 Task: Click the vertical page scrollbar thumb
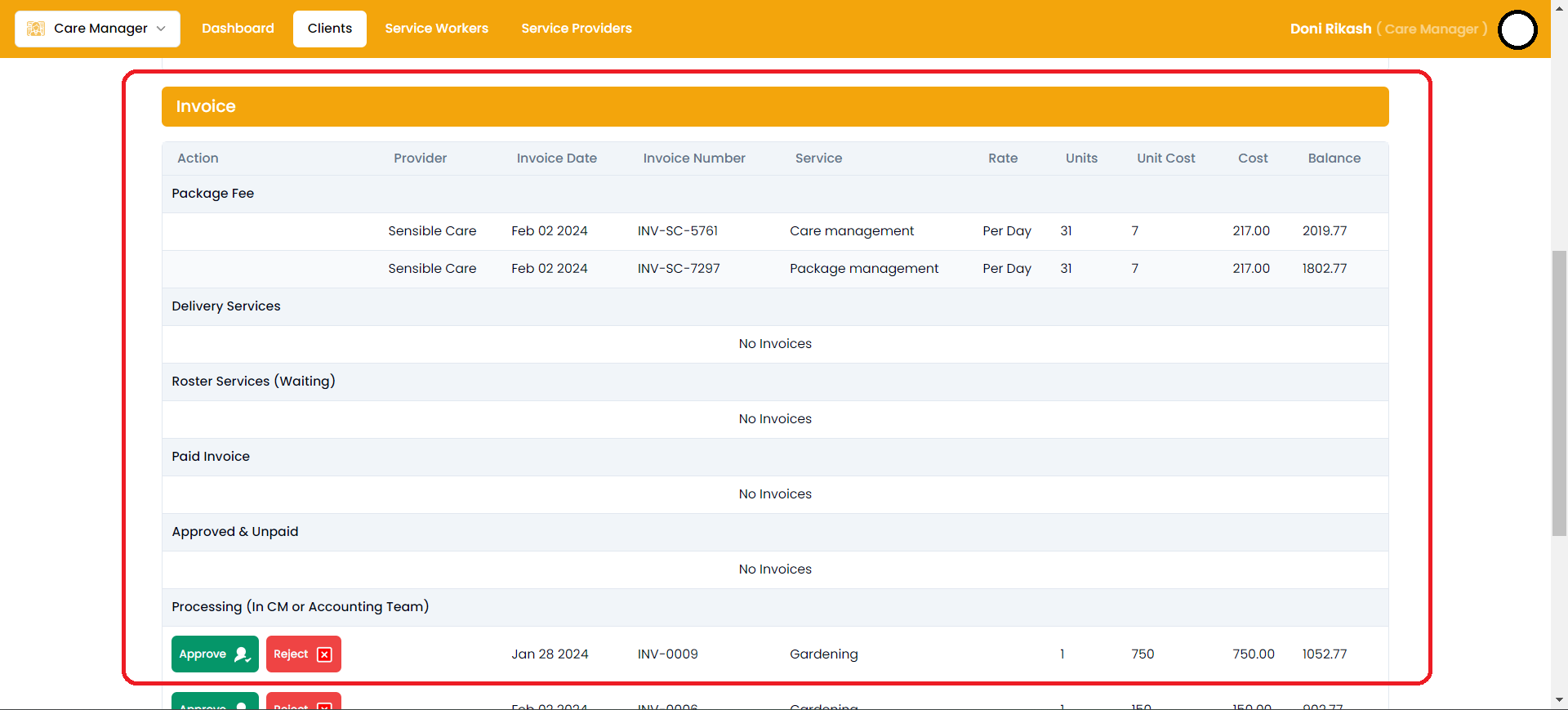pos(1559,392)
